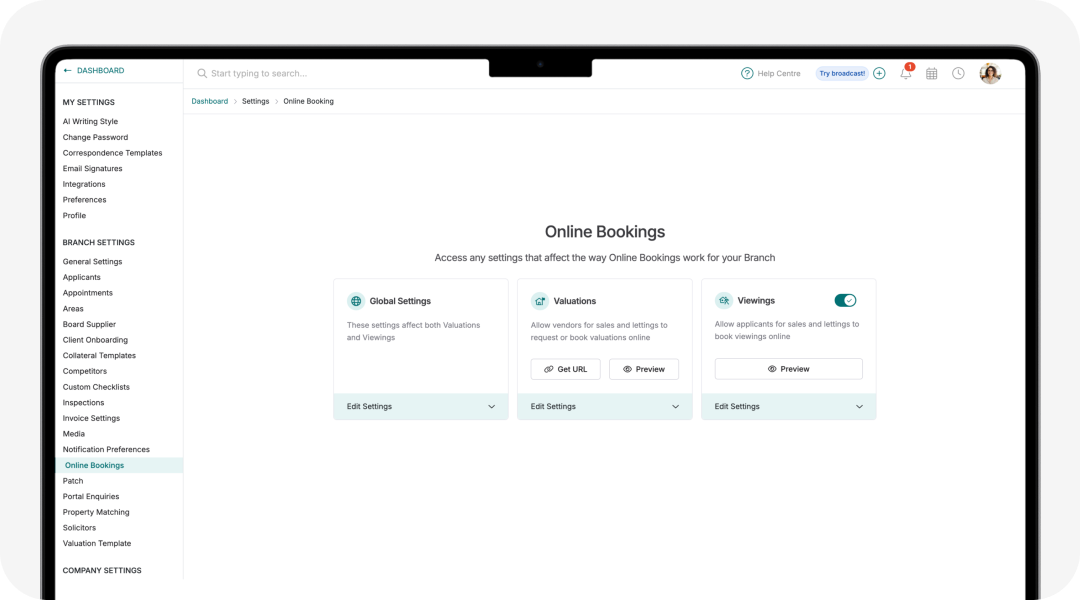The width and height of the screenshot is (1080, 600).
Task: Open Client Onboarding in sidebar
Action: click(x=95, y=340)
